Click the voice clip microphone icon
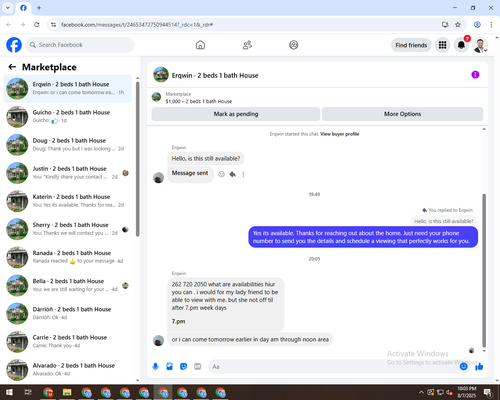Viewport: 500px width, 400px height. click(155, 367)
